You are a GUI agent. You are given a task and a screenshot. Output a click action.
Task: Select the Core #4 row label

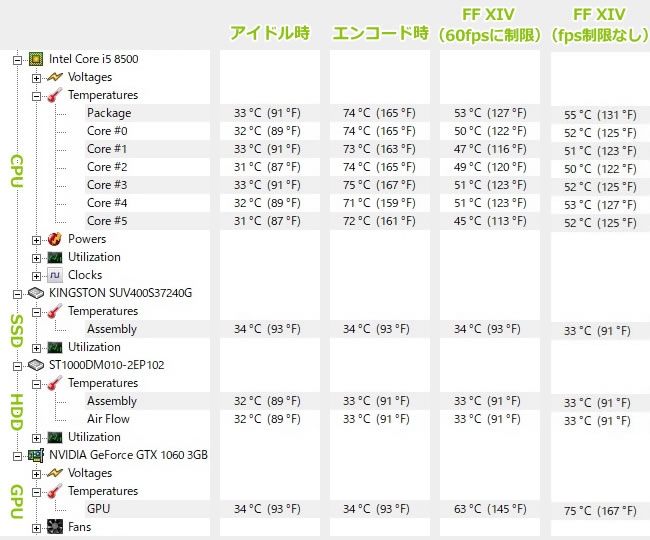coord(107,203)
